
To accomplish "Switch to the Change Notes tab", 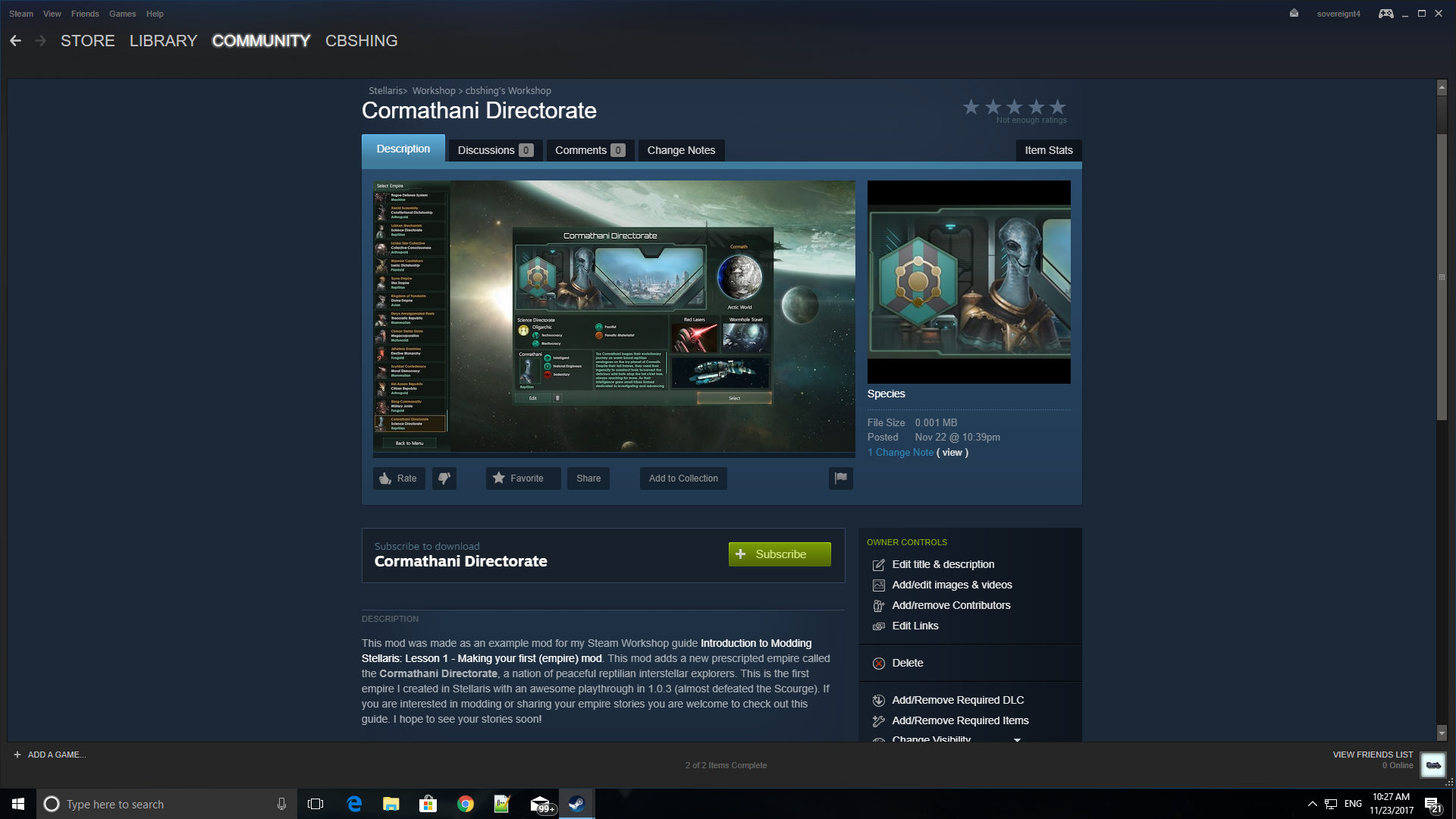I will click(681, 150).
